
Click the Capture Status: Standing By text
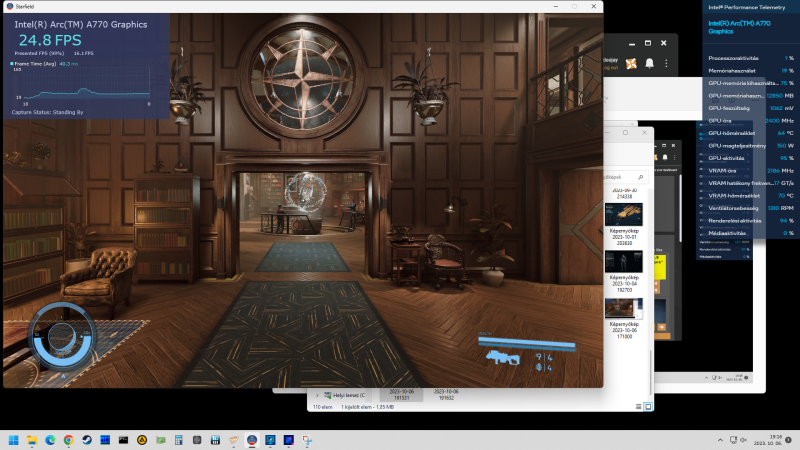pos(47,112)
